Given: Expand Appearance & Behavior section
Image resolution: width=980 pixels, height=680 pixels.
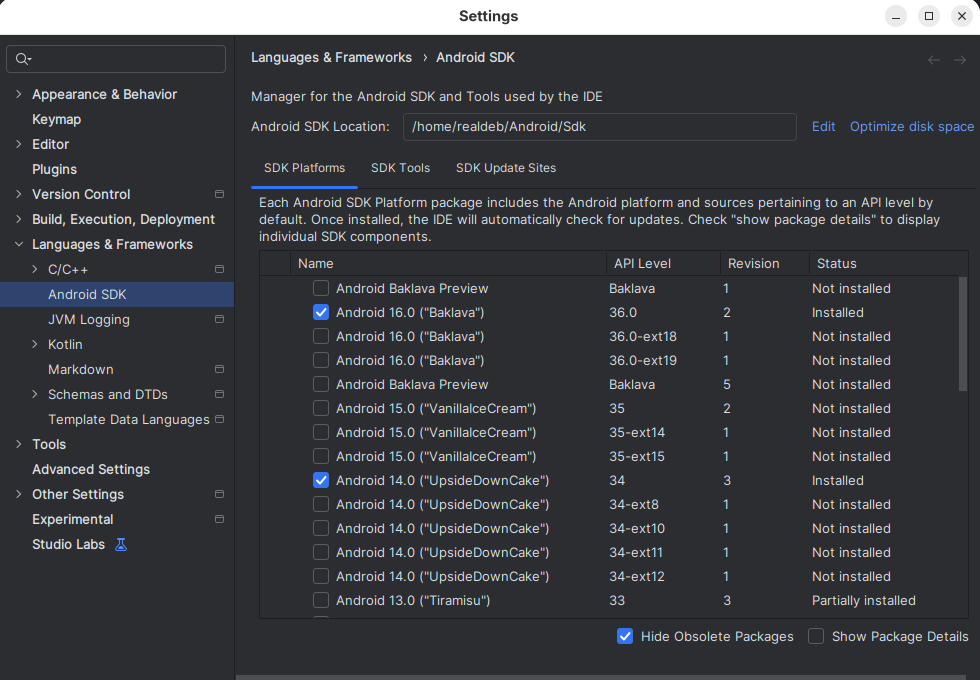Looking at the screenshot, I should 19,94.
